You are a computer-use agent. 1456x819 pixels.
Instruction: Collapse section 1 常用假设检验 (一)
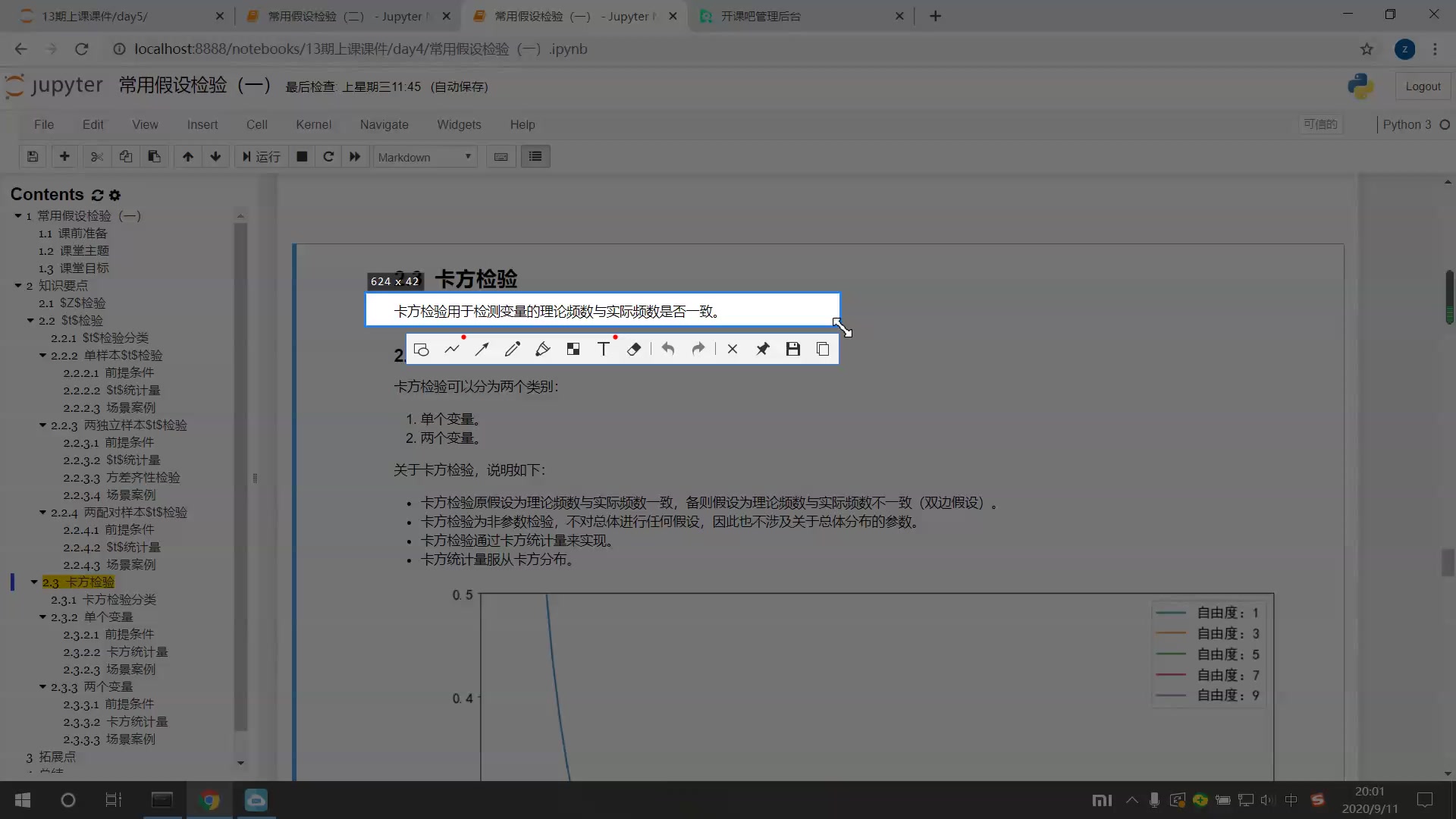17,216
